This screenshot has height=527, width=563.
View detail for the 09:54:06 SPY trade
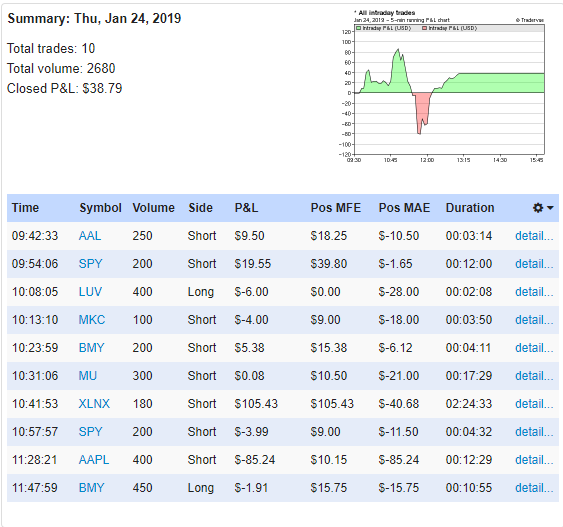534,264
